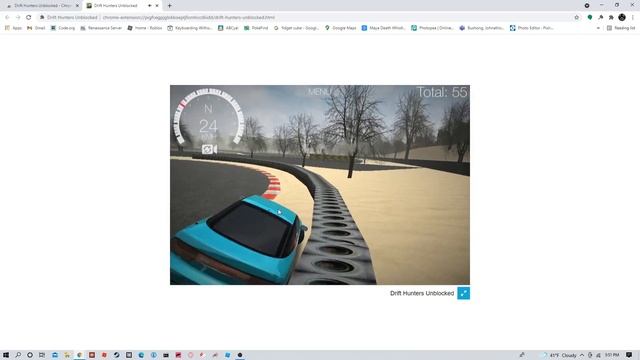Viewport: 640px width, 360px height.
Task: Open the volume tray icon
Action: (x=598, y=355)
